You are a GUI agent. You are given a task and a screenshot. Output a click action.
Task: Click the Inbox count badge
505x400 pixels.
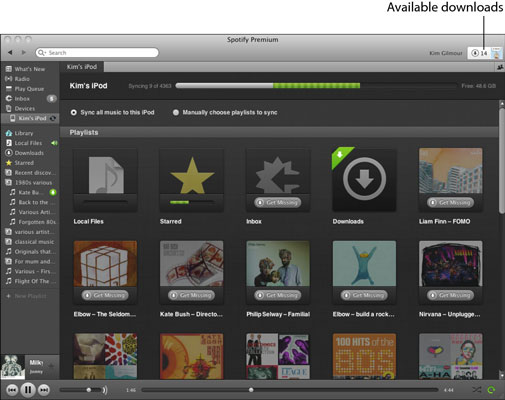click(51, 99)
